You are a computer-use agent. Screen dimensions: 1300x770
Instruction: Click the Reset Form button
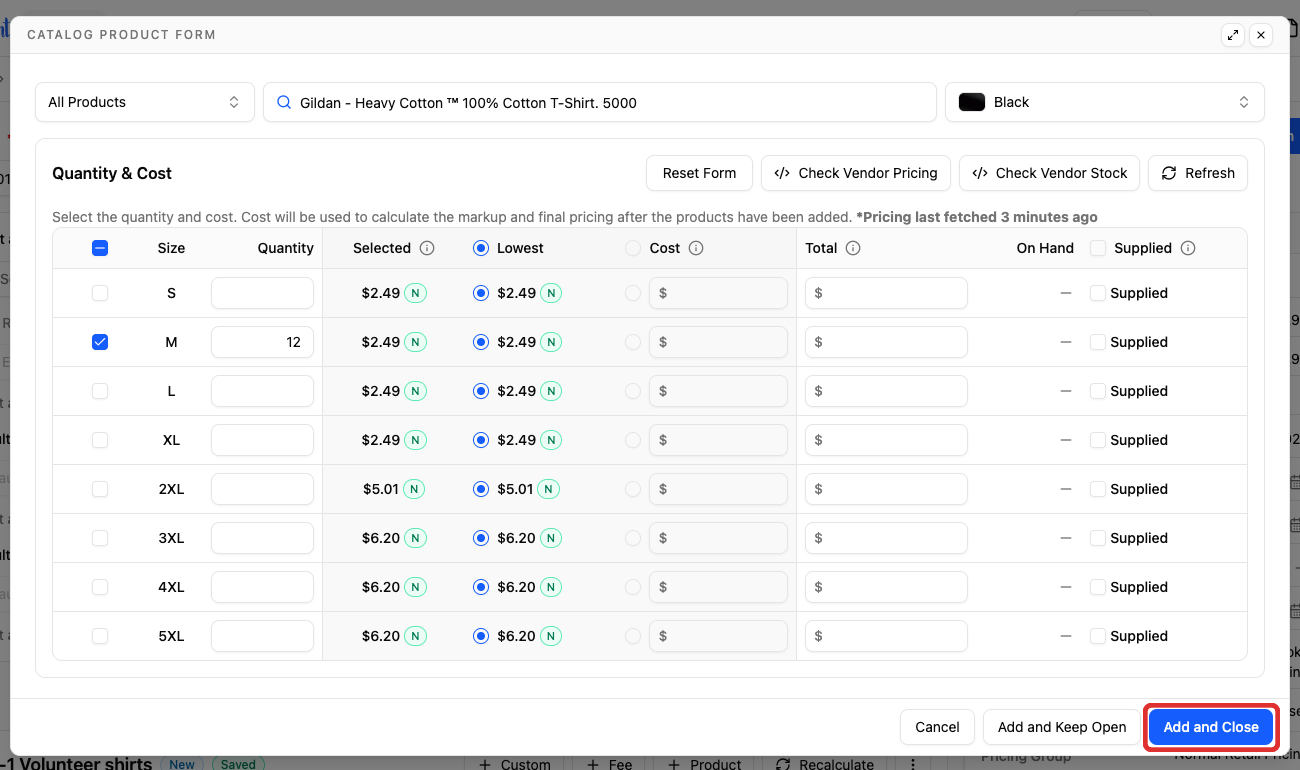(699, 173)
